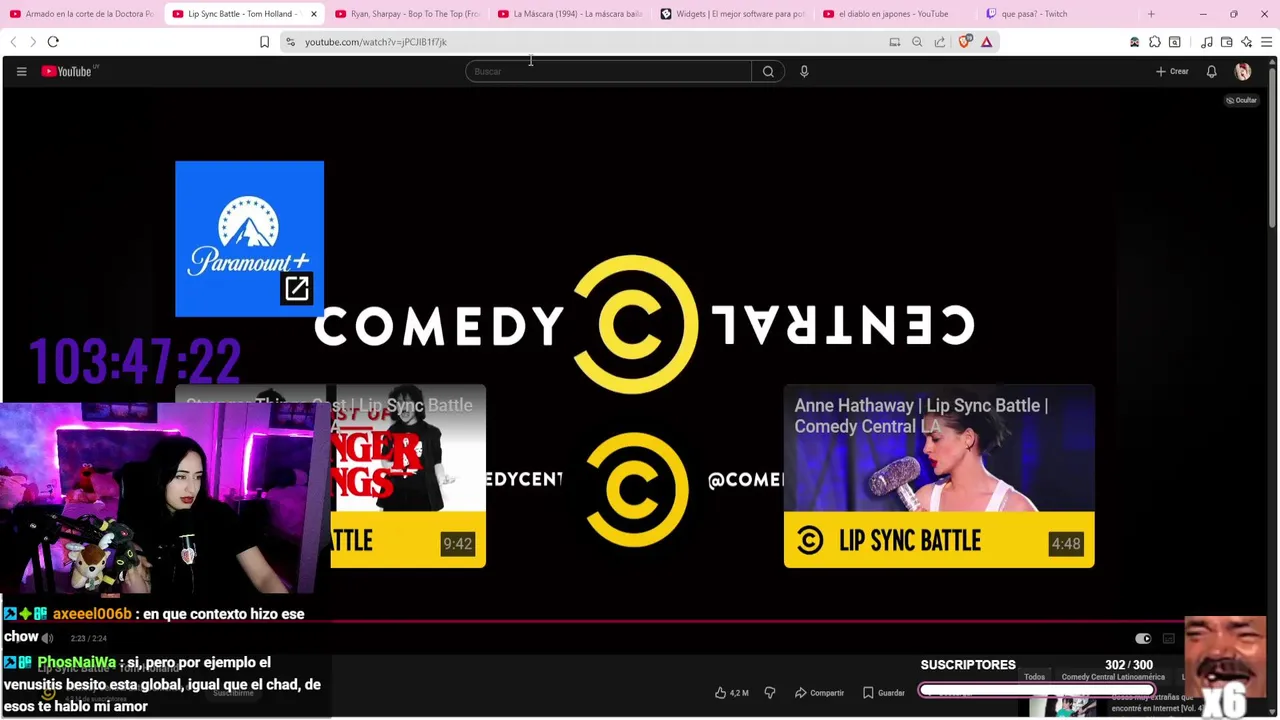The image size is (1280, 720).
Task: Open a new browser tab
Action: (x=1151, y=14)
